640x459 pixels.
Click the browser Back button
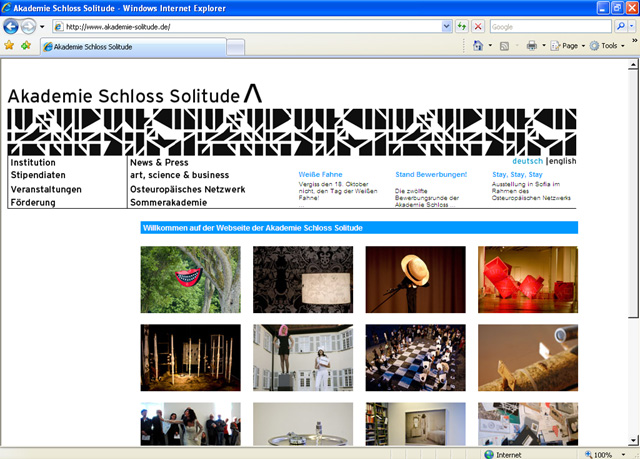click(11, 26)
